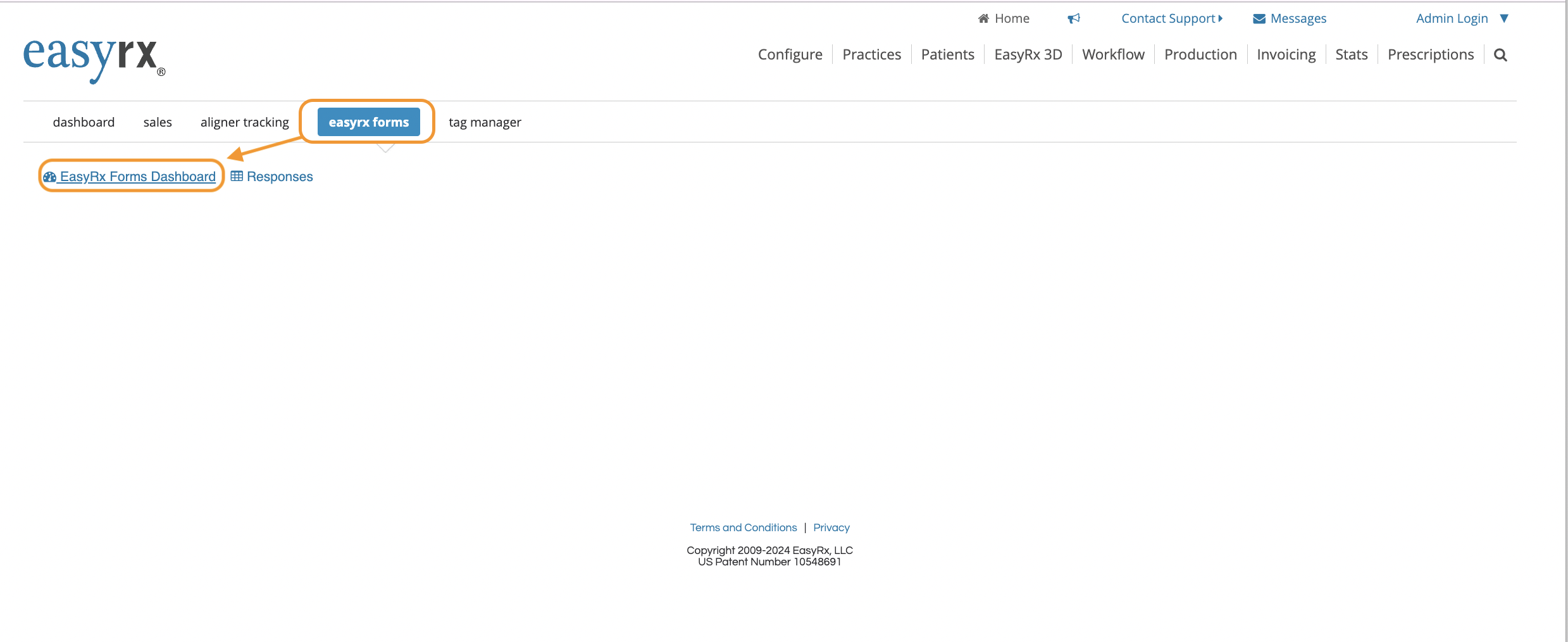Click the Home house icon
1568x642 pixels.
tap(983, 18)
